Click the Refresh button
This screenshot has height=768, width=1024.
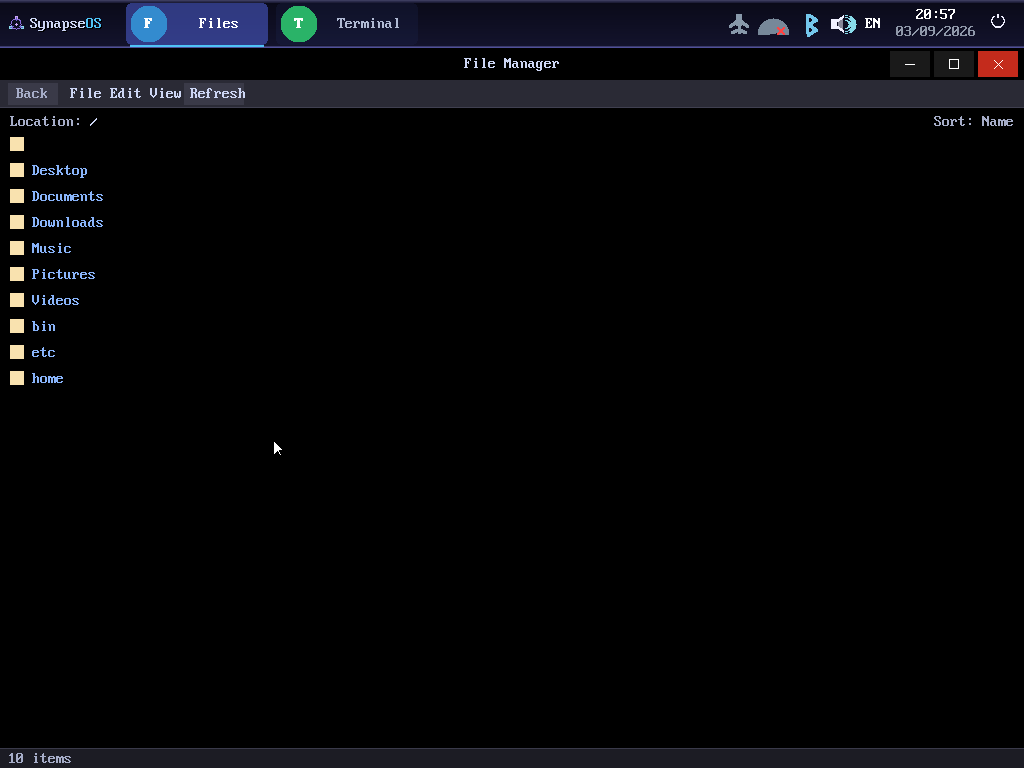tap(217, 93)
